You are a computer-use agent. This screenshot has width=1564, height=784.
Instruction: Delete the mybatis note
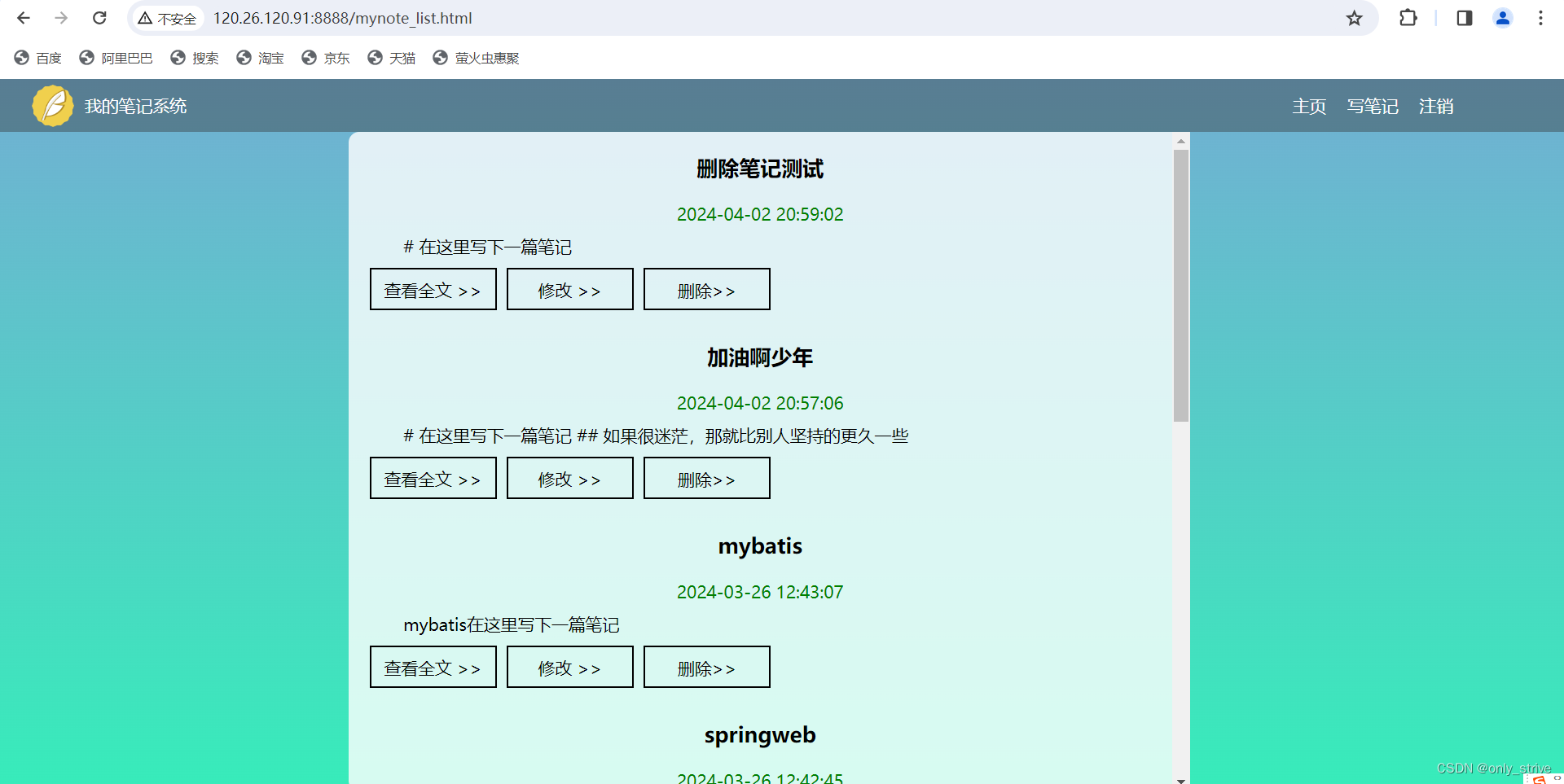(x=707, y=667)
